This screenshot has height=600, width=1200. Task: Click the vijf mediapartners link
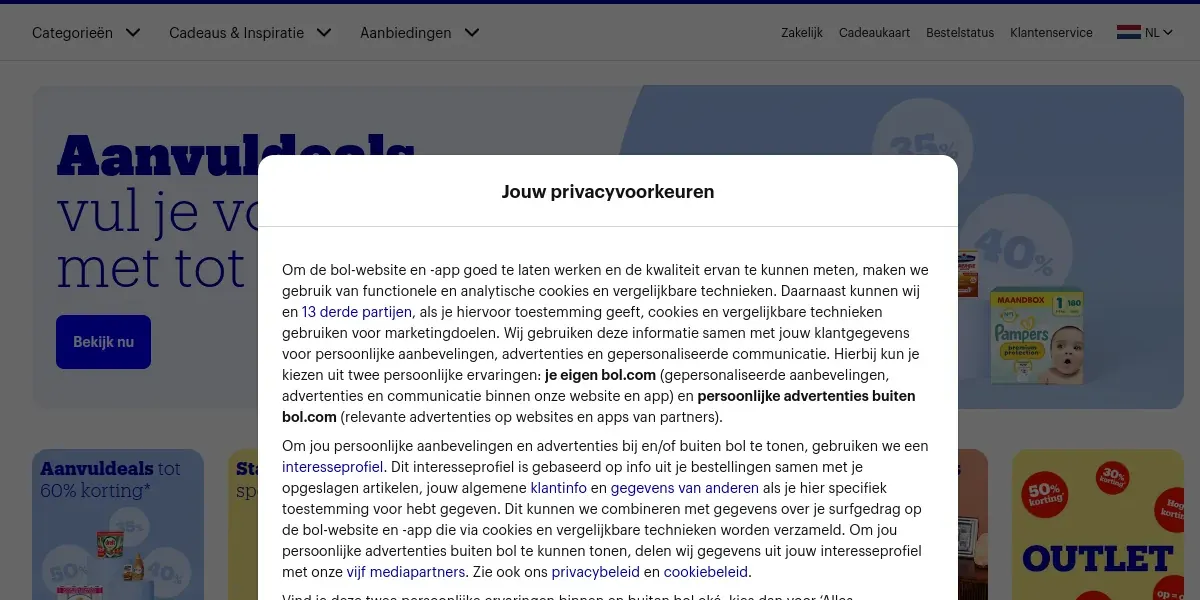(405, 572)
